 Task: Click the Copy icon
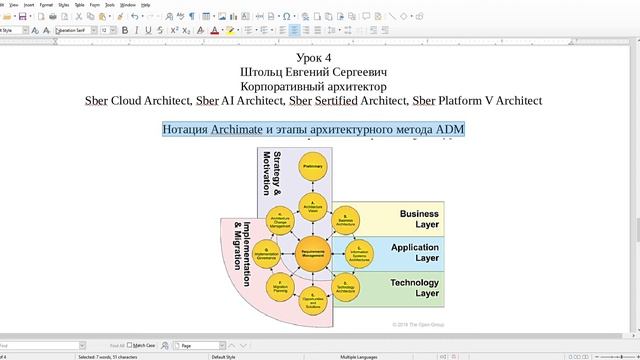coord(91,16)
